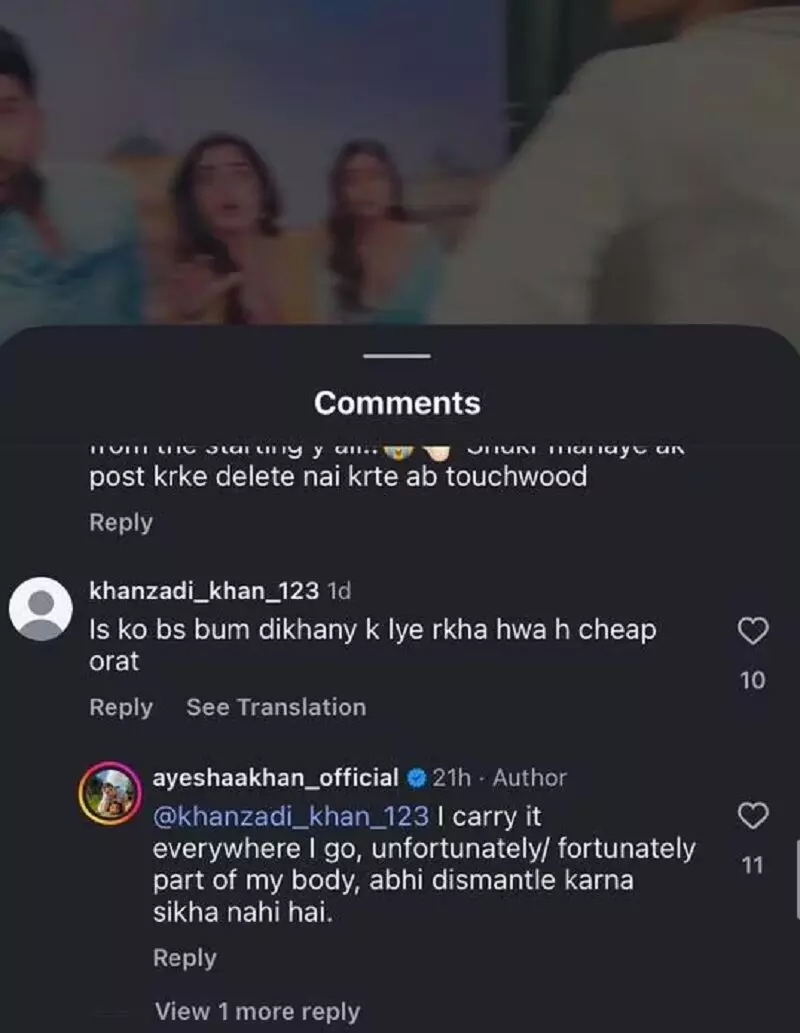Click the @khanzadi_khan_123 mention in the reply

click(x=290, y=816)
